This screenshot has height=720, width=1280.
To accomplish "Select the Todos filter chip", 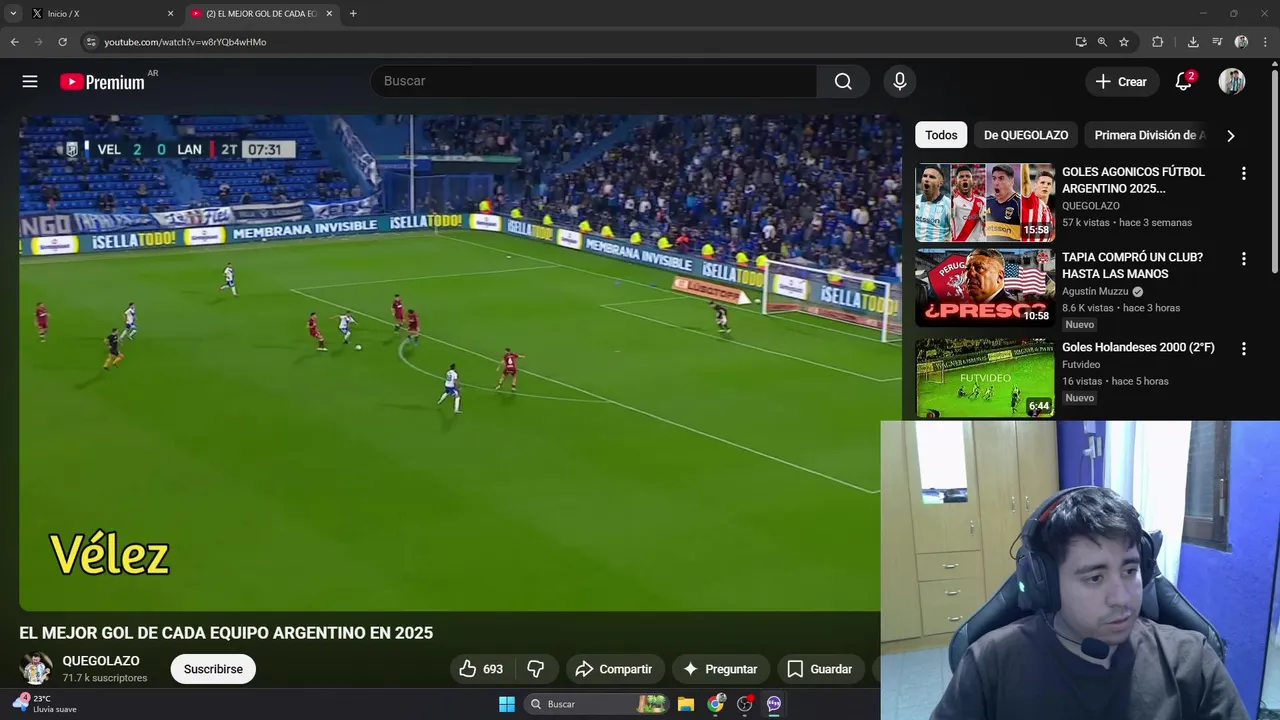I will (x=941, y=135).
